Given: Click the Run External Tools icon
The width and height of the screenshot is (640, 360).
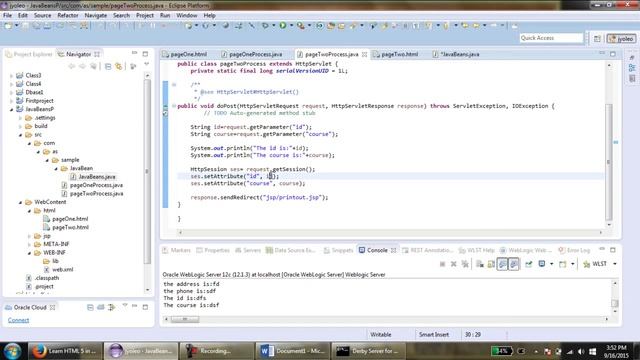Looking at the screenshot, I should pyautogui.click(x=300, y=26).
